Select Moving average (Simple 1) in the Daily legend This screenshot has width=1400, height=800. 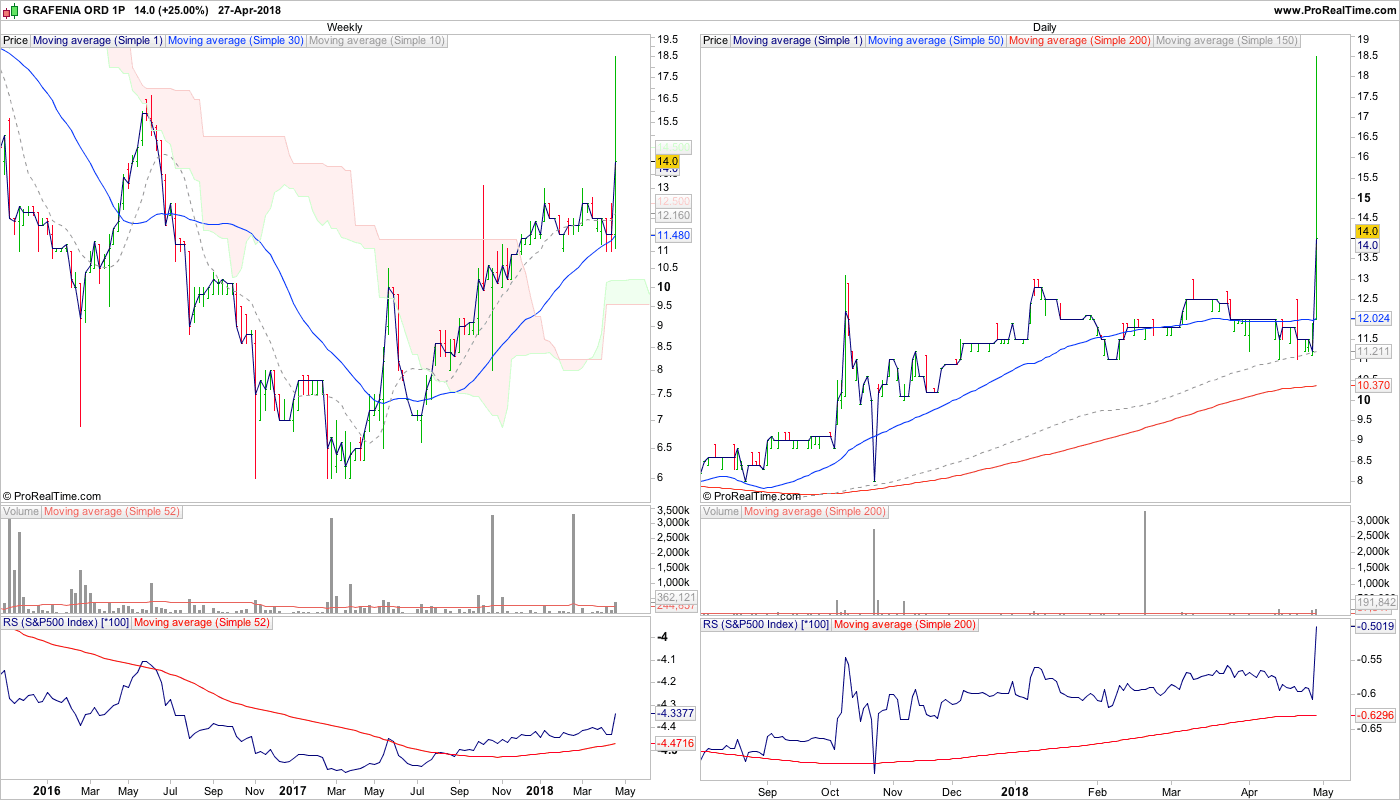point(798,41)
